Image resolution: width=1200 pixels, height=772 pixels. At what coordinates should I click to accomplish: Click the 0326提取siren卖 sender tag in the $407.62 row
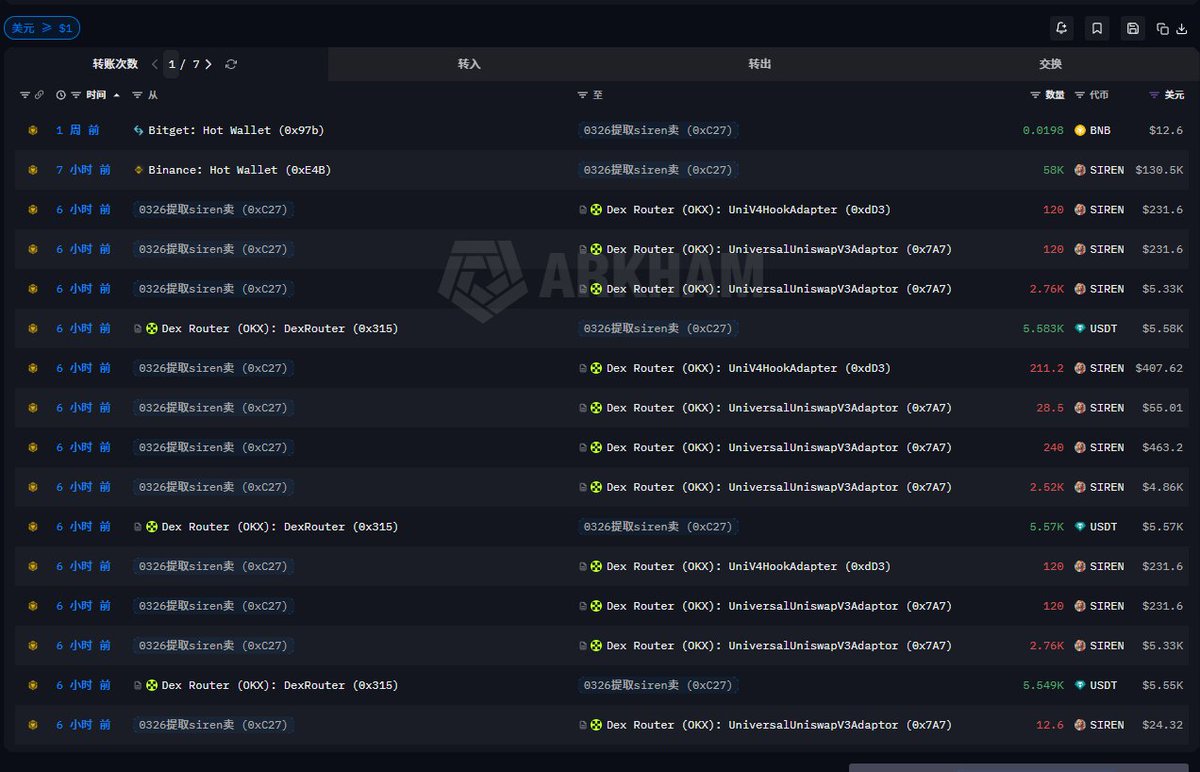click(x=213, y=368)
